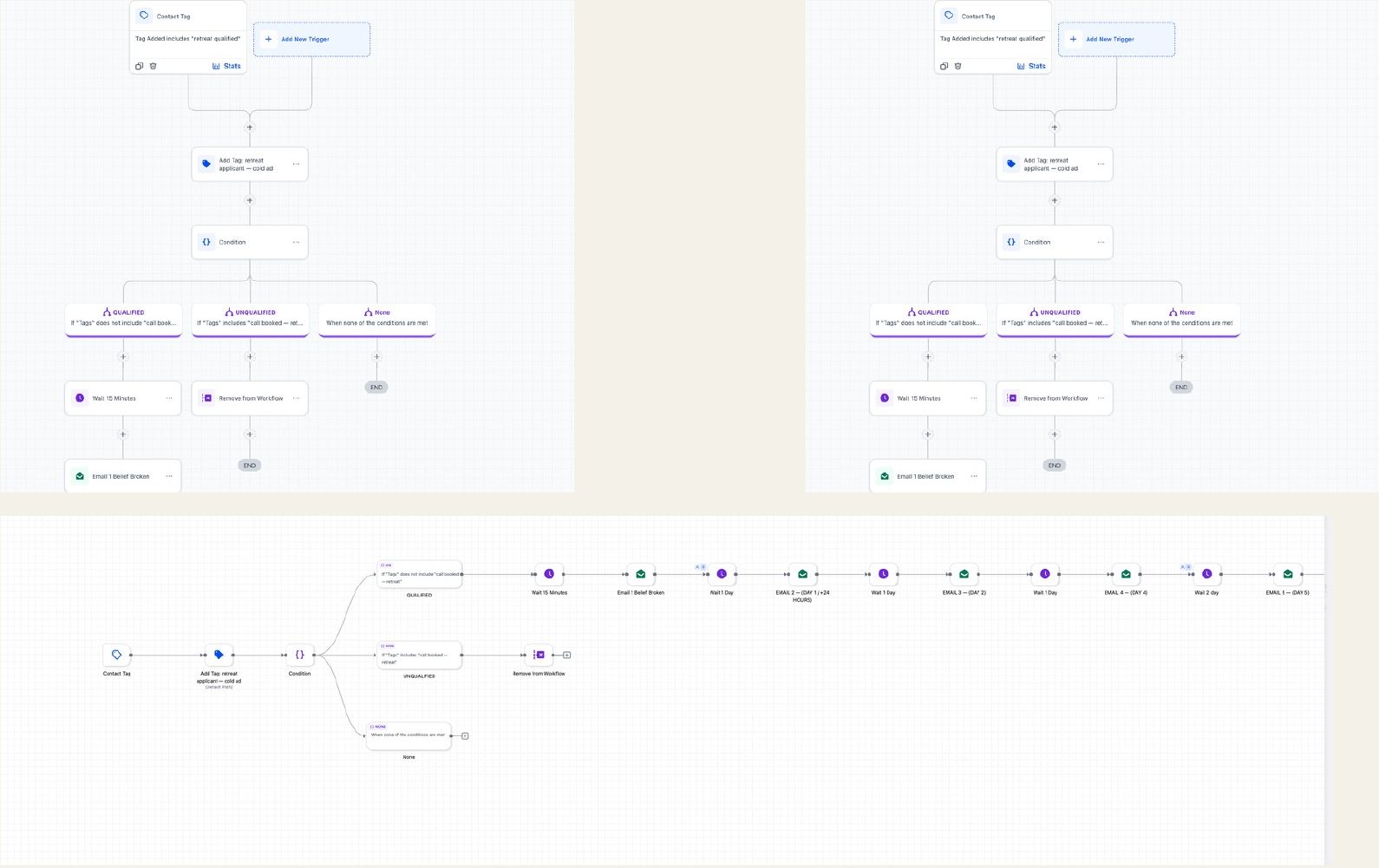This screenshot has height=868, width=1379.
Task: Click Wait 15 Minutes clock icon in left canvas
Action: coord(80,398)
